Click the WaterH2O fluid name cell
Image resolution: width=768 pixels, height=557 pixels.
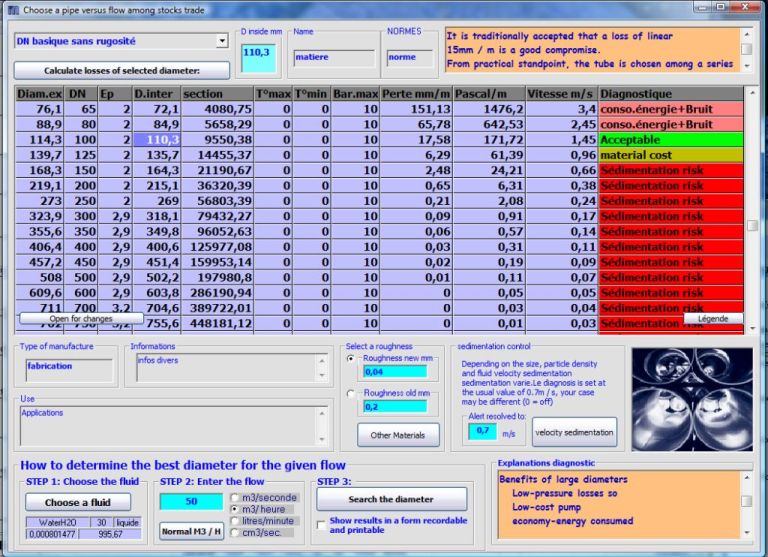tap(57, 523)
